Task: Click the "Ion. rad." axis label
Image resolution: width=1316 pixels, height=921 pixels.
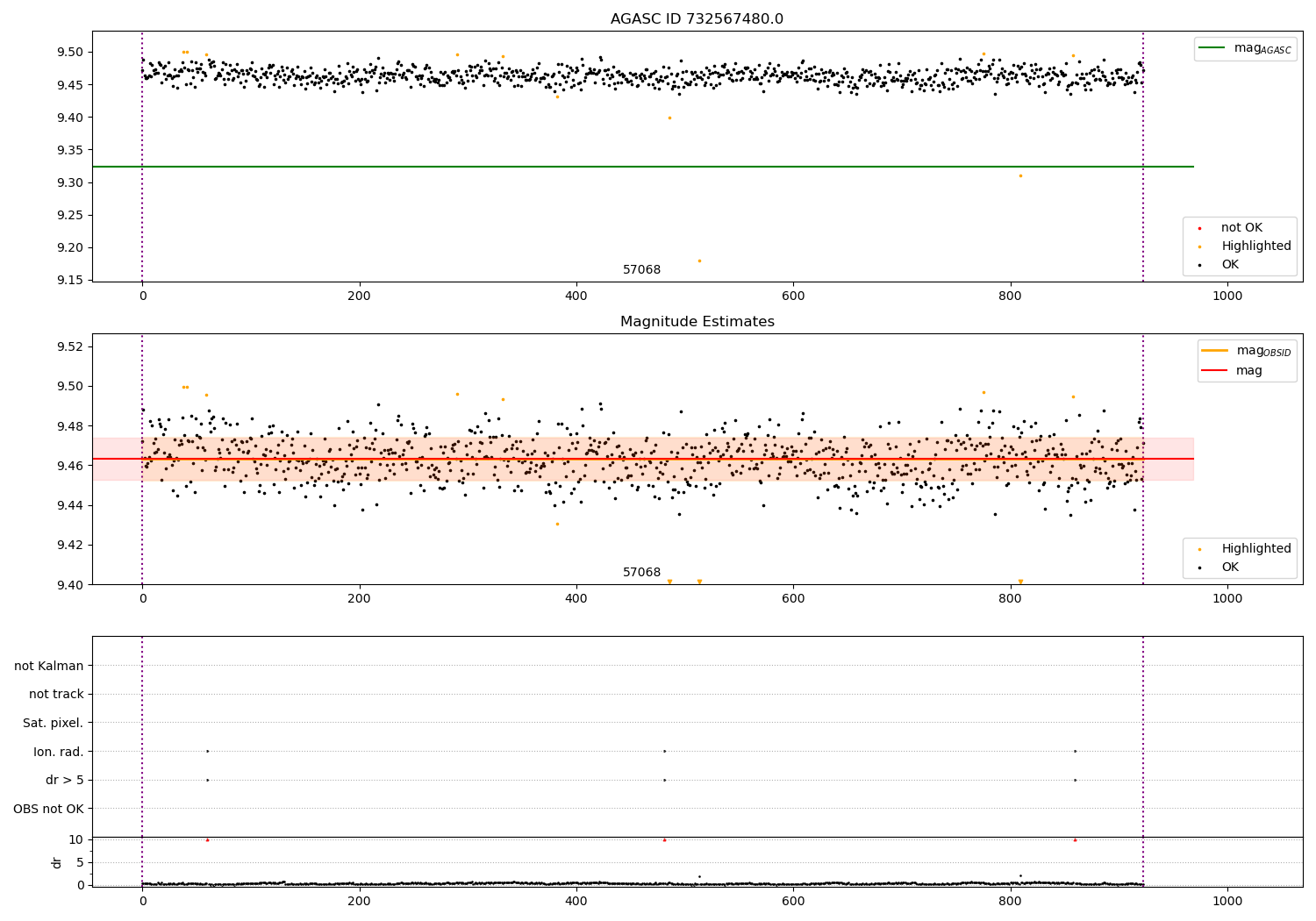Action: pyautogui.click(x=59, y=752)
